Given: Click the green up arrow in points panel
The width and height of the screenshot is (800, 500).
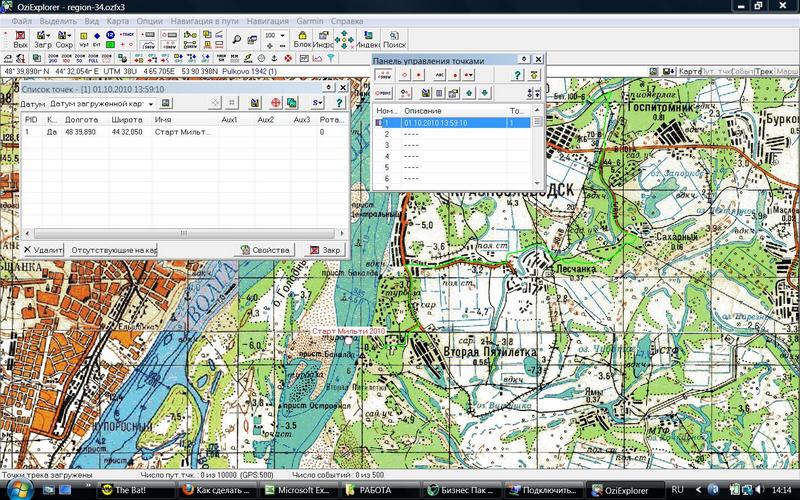Looking at the screenshot, I should coord(469,93).
